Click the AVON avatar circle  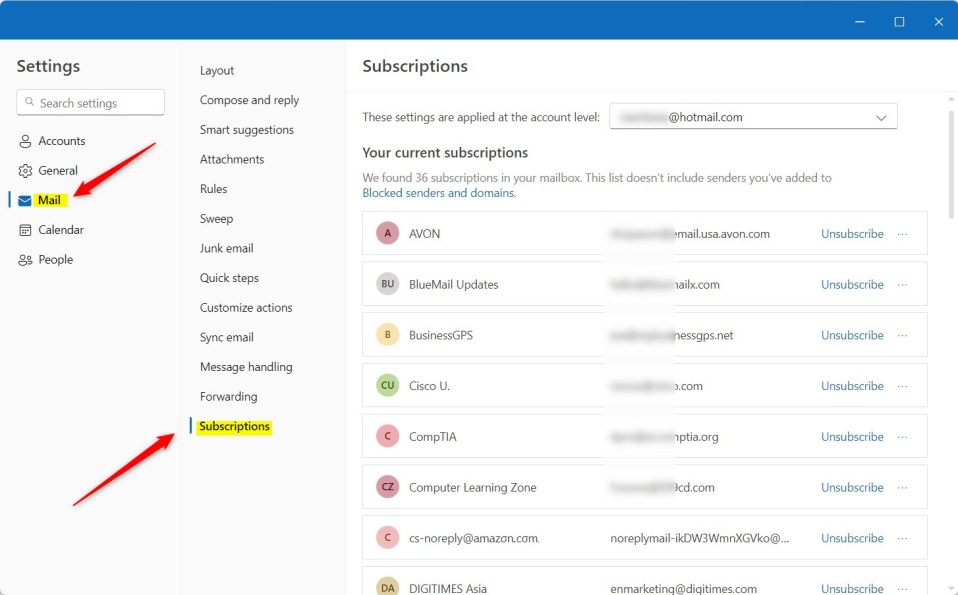tap(387, 233)
